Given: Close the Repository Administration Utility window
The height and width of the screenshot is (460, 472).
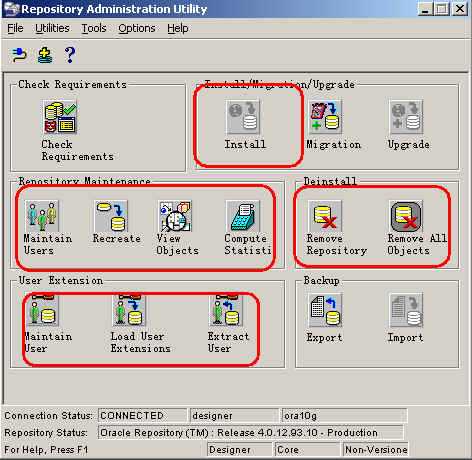Looking at the screenshot, I should pyautogui.click(x=460, y=9).
